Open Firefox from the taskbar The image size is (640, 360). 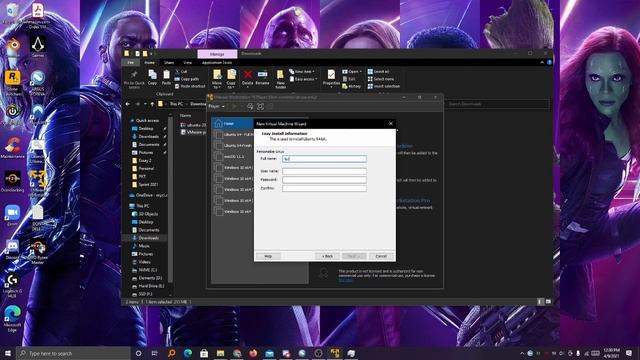tap(253, 353)
